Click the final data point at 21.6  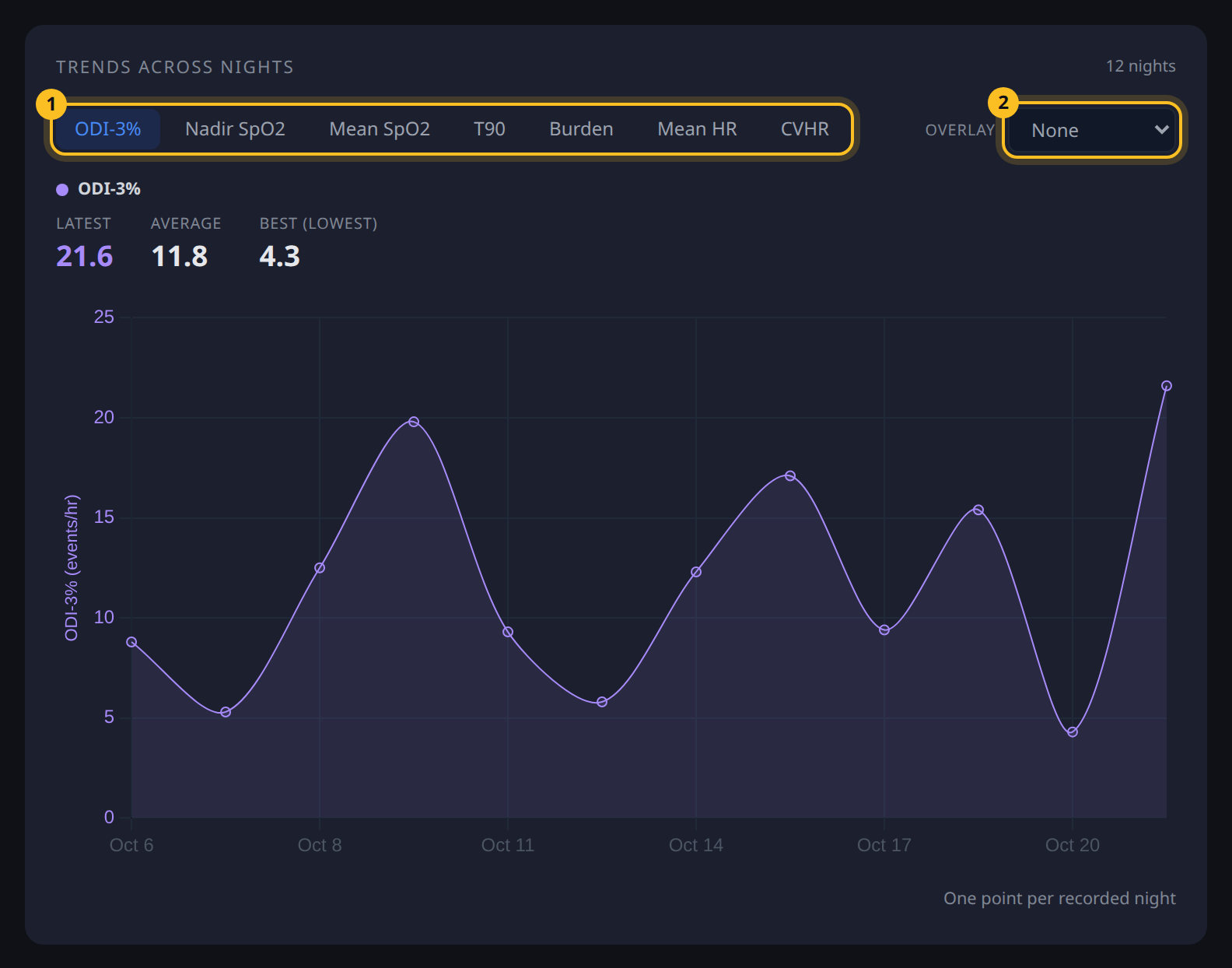point(1167,386)
